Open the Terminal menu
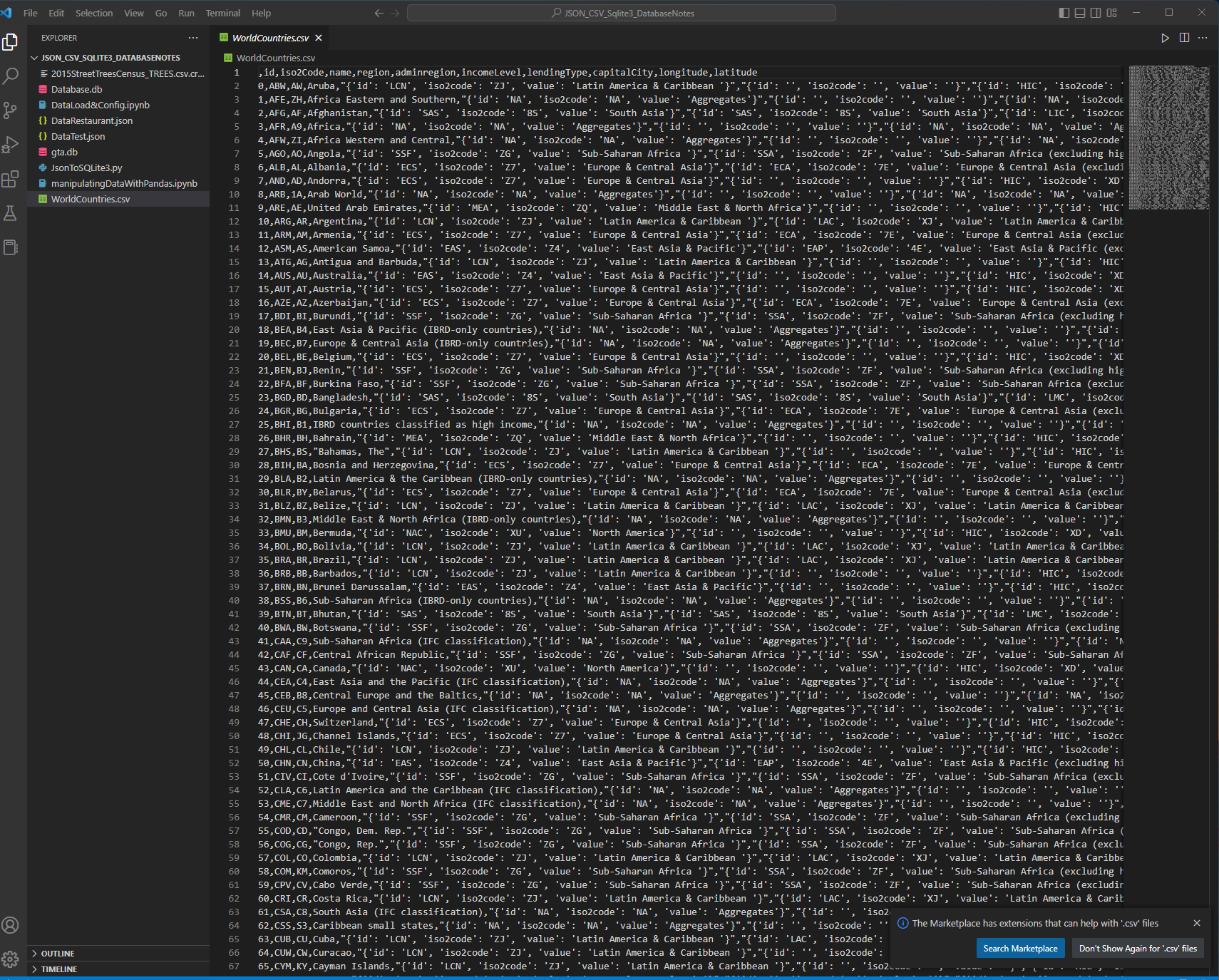Screen dimensions: 1219x980 (x=222, y=13)
